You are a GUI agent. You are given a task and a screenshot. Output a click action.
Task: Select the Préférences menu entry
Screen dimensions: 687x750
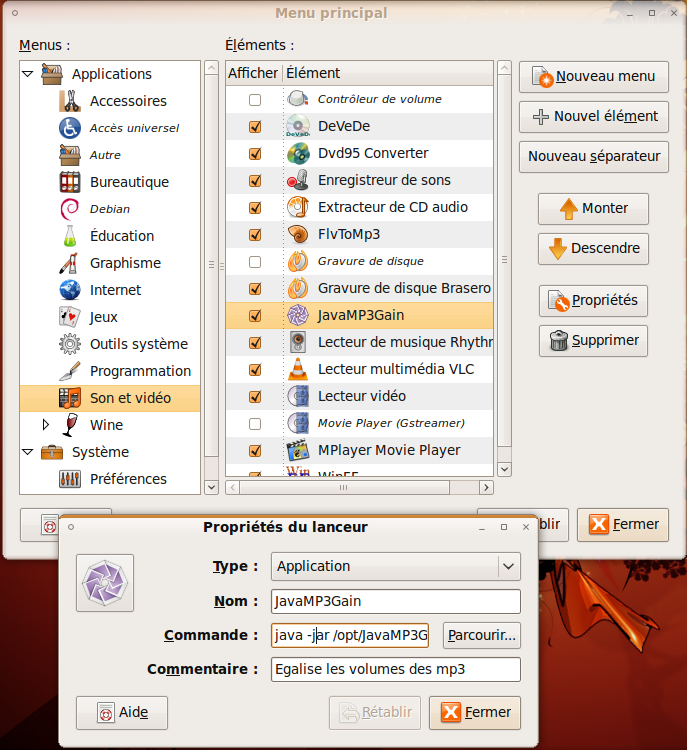[x=128, y=479]
